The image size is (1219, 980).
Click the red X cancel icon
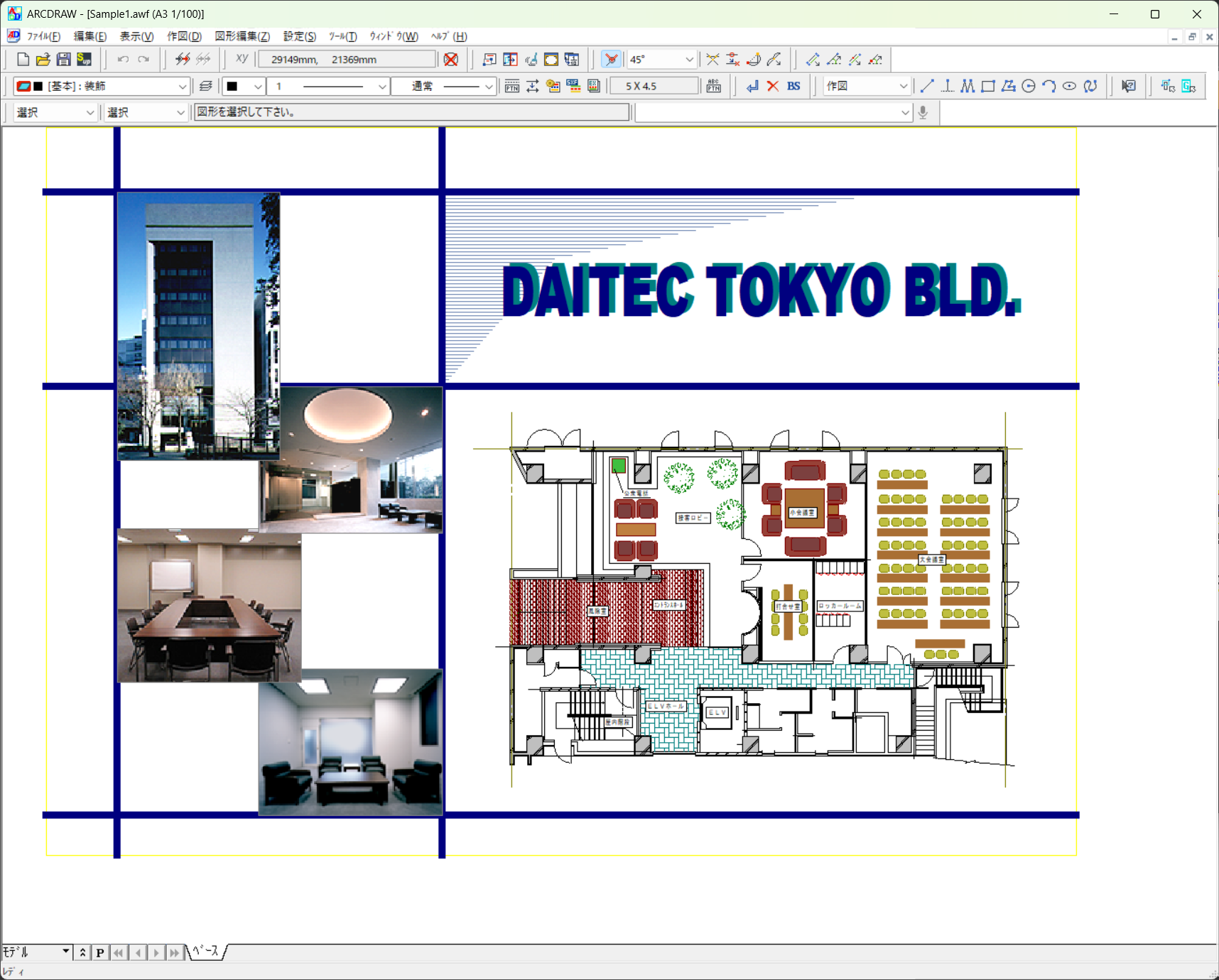pos(773,86)
